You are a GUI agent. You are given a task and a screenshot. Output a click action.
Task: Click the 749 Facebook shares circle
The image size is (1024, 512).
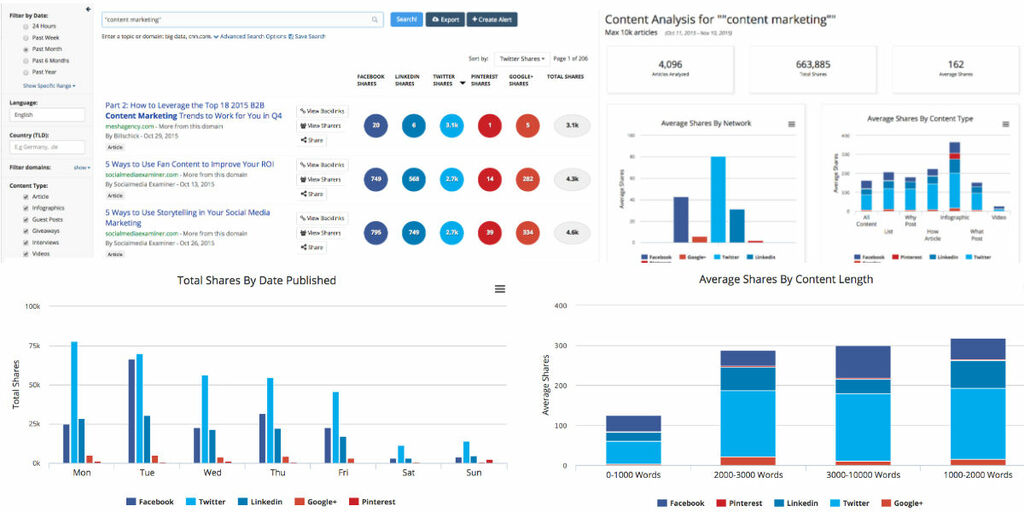375,179
